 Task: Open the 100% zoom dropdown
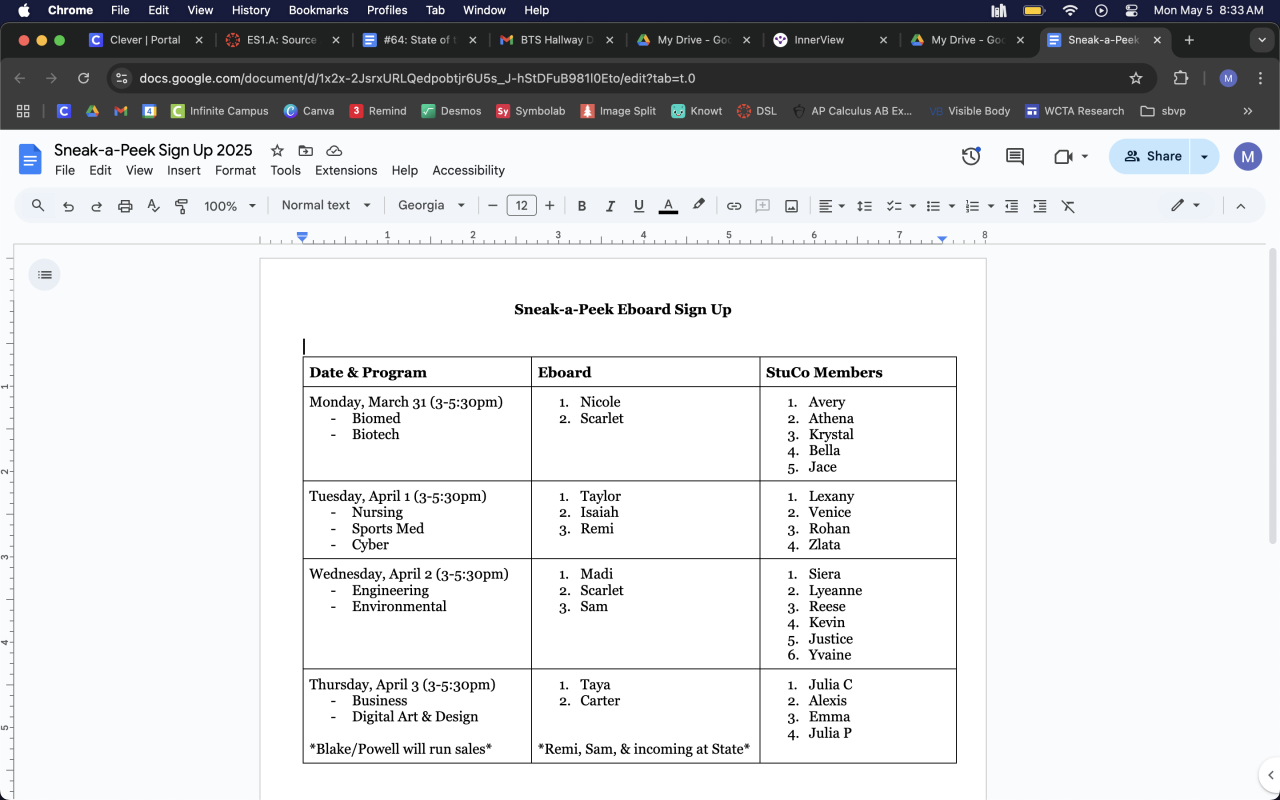tap(230, 206)
